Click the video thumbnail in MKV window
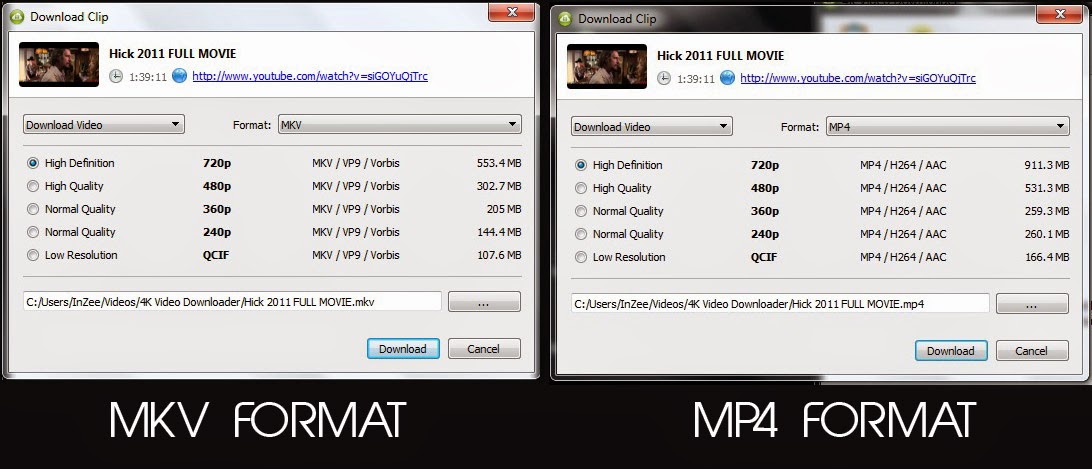Viewport: 1092px width, 469px height. 58,64
